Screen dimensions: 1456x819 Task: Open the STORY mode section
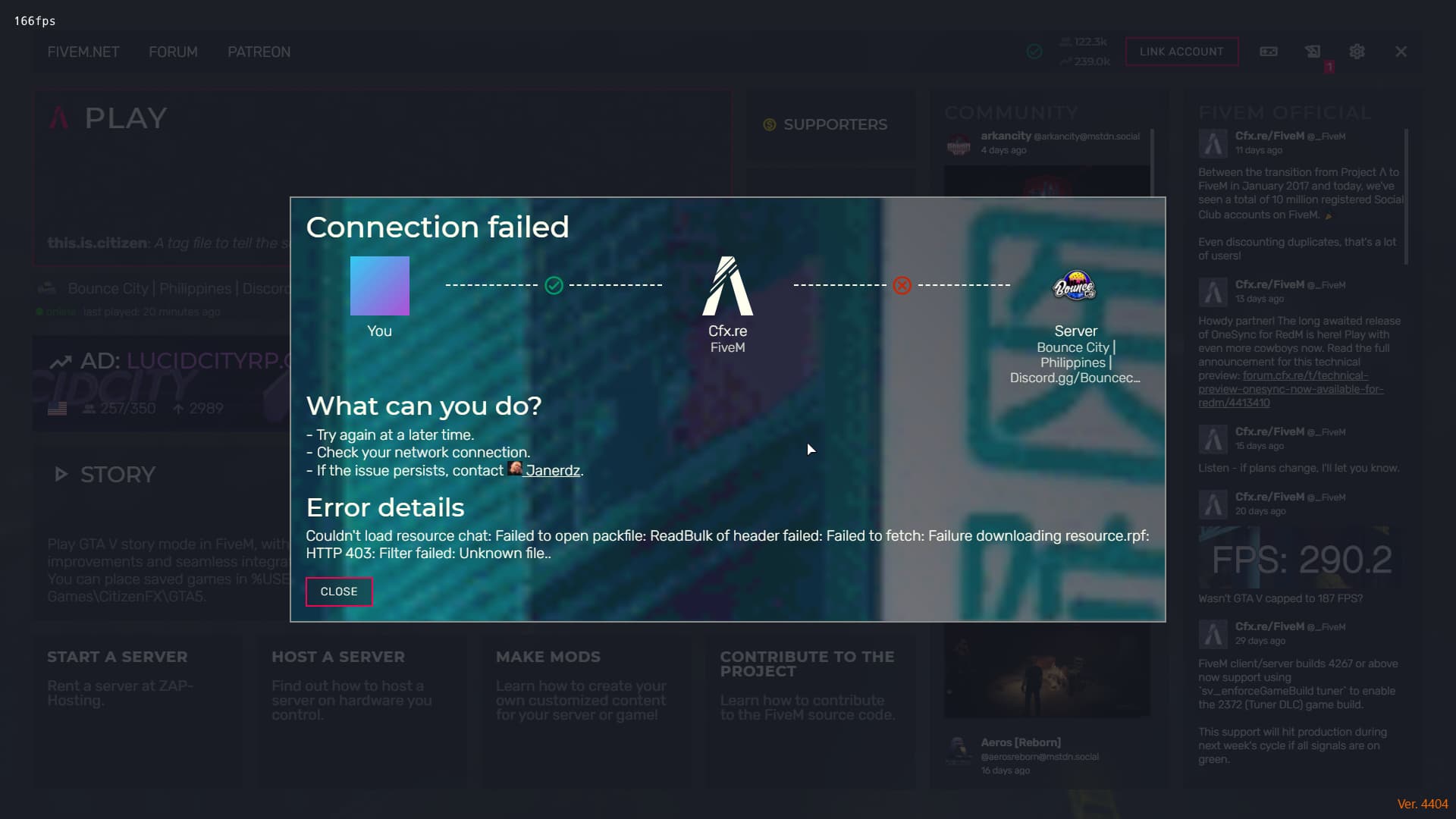(x=118, y=475)
